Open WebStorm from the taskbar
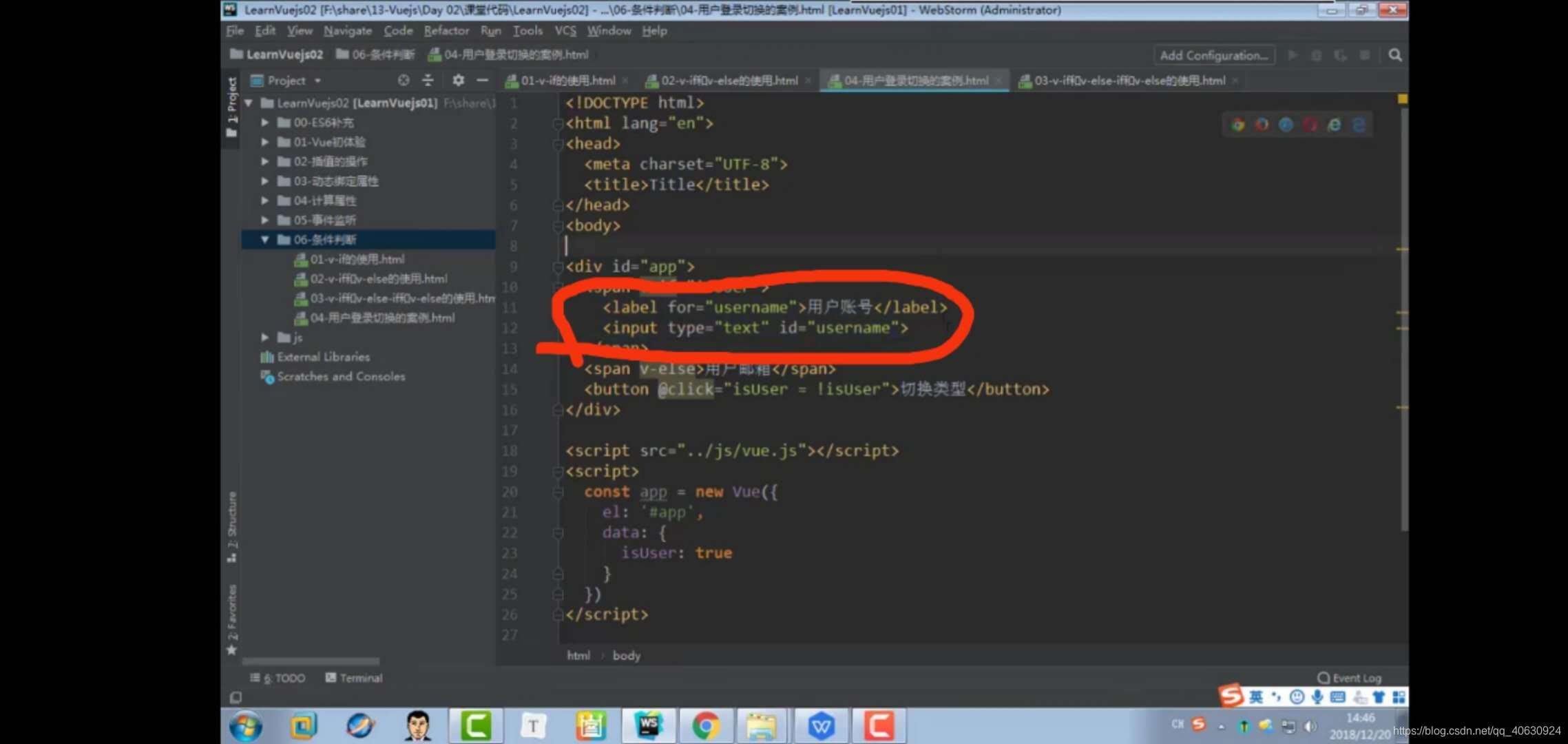1568x744 pixels. point(649,726)
